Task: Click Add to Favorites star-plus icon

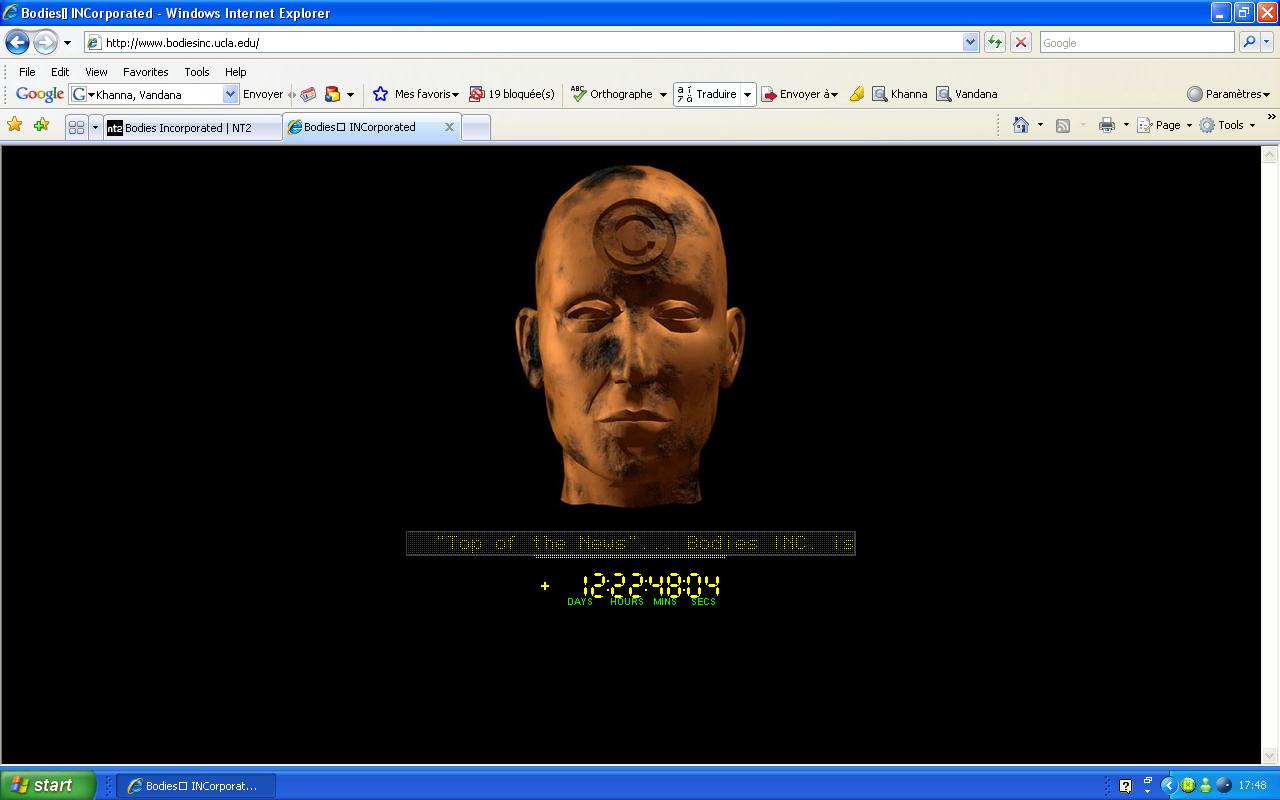Action: click(x=41, y=125)
